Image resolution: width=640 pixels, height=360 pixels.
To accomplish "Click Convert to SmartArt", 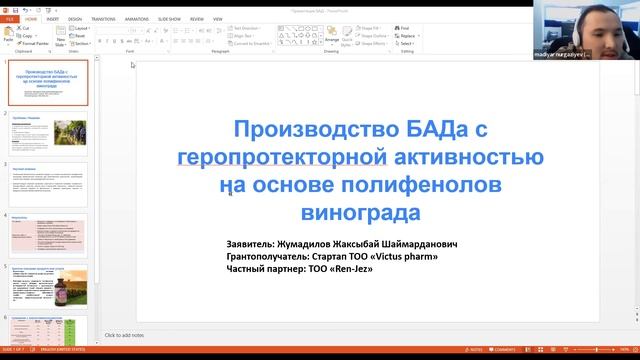I will point(250,43).
